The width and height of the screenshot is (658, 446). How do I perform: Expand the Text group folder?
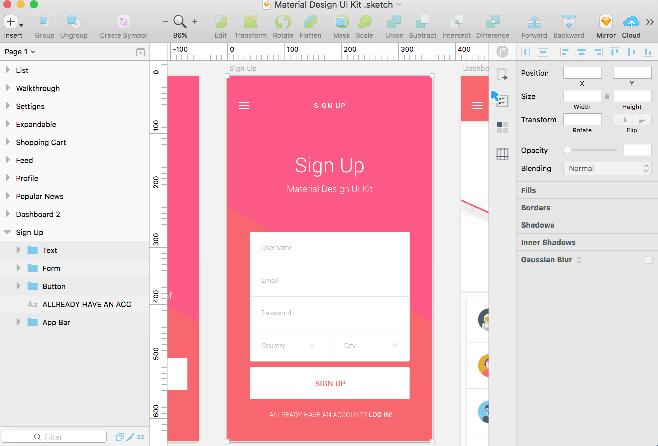pyautogui.click(x=18, y=250)
